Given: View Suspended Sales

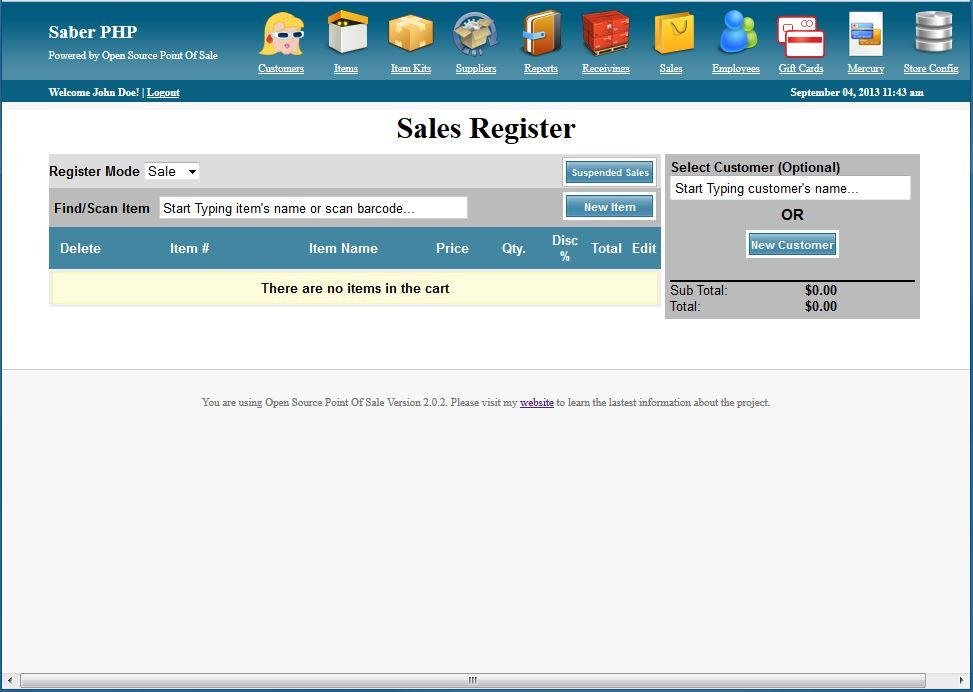Looking at the screenshot, I should pyautogui.click(x=609, y=171).
